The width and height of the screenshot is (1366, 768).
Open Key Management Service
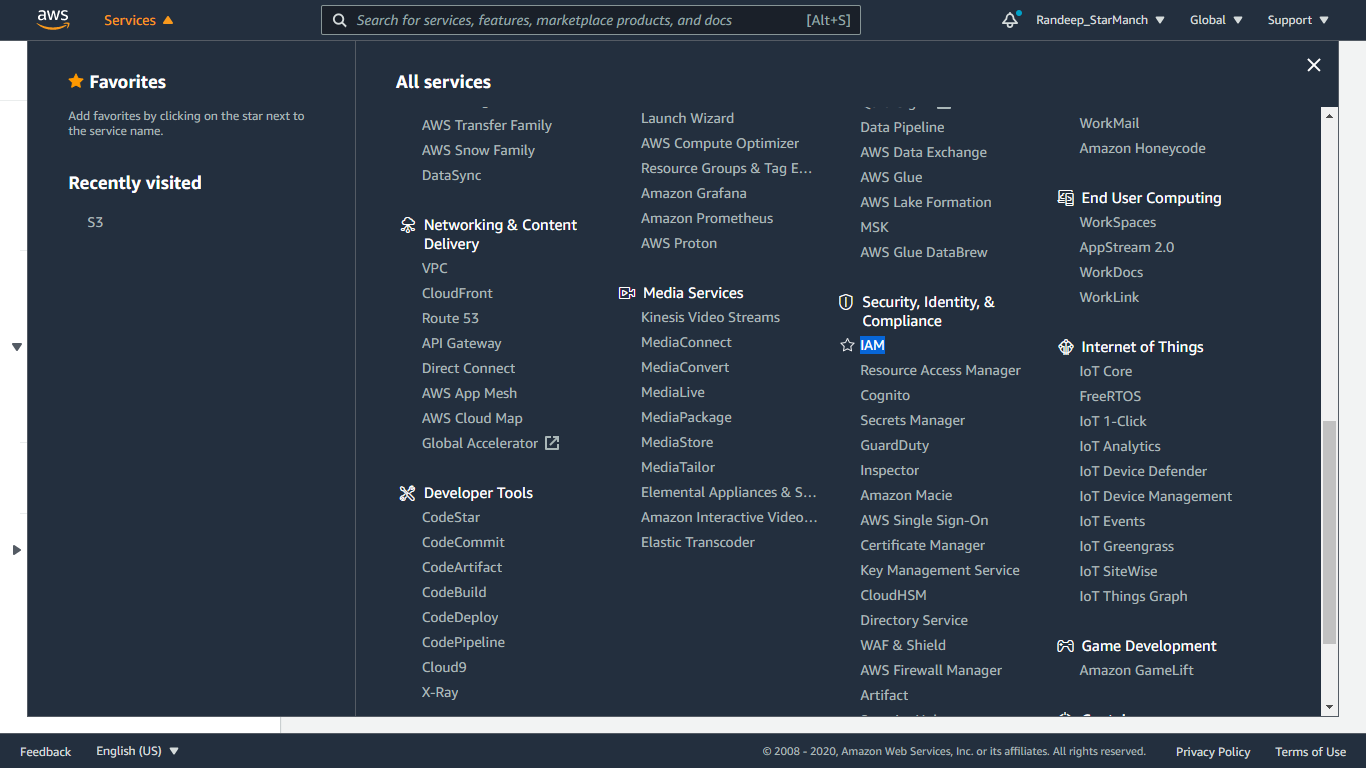point(940,570)
